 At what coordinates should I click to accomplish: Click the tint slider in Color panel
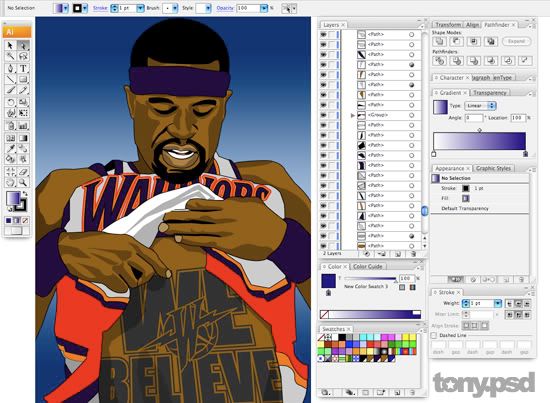tap(371, 279)
